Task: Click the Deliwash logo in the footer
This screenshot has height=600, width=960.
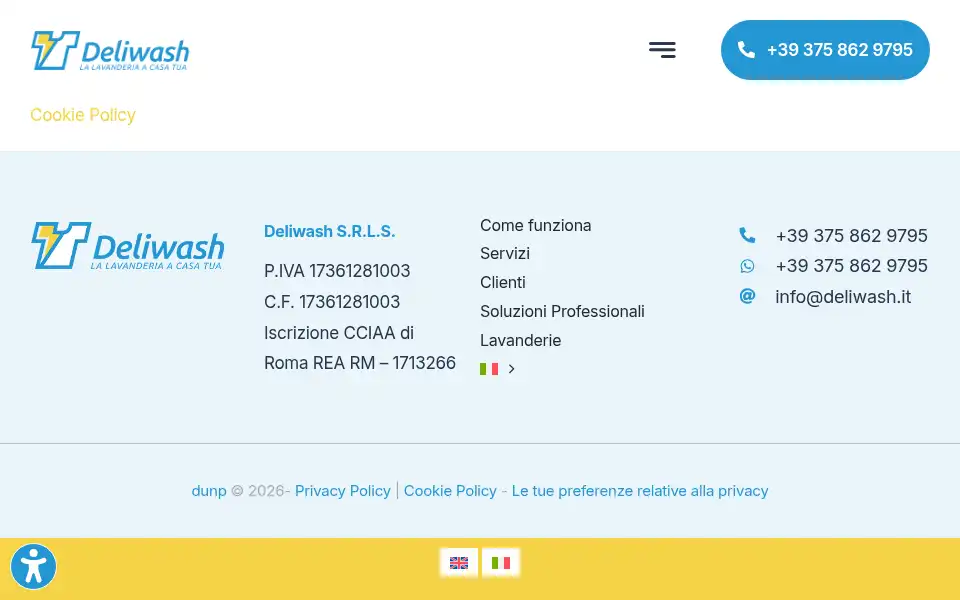Action: click(127, 246)
